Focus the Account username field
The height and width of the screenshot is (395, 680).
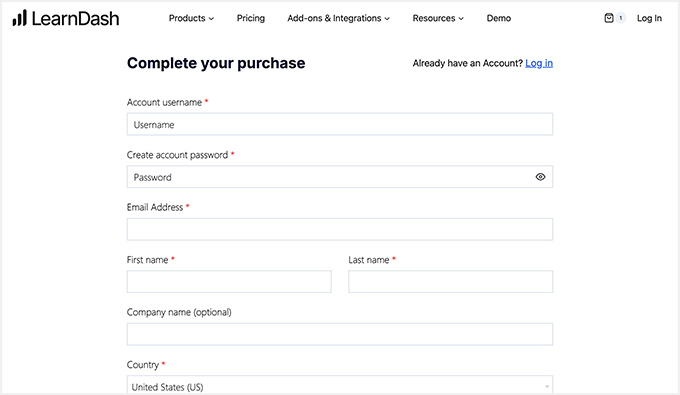340,124
